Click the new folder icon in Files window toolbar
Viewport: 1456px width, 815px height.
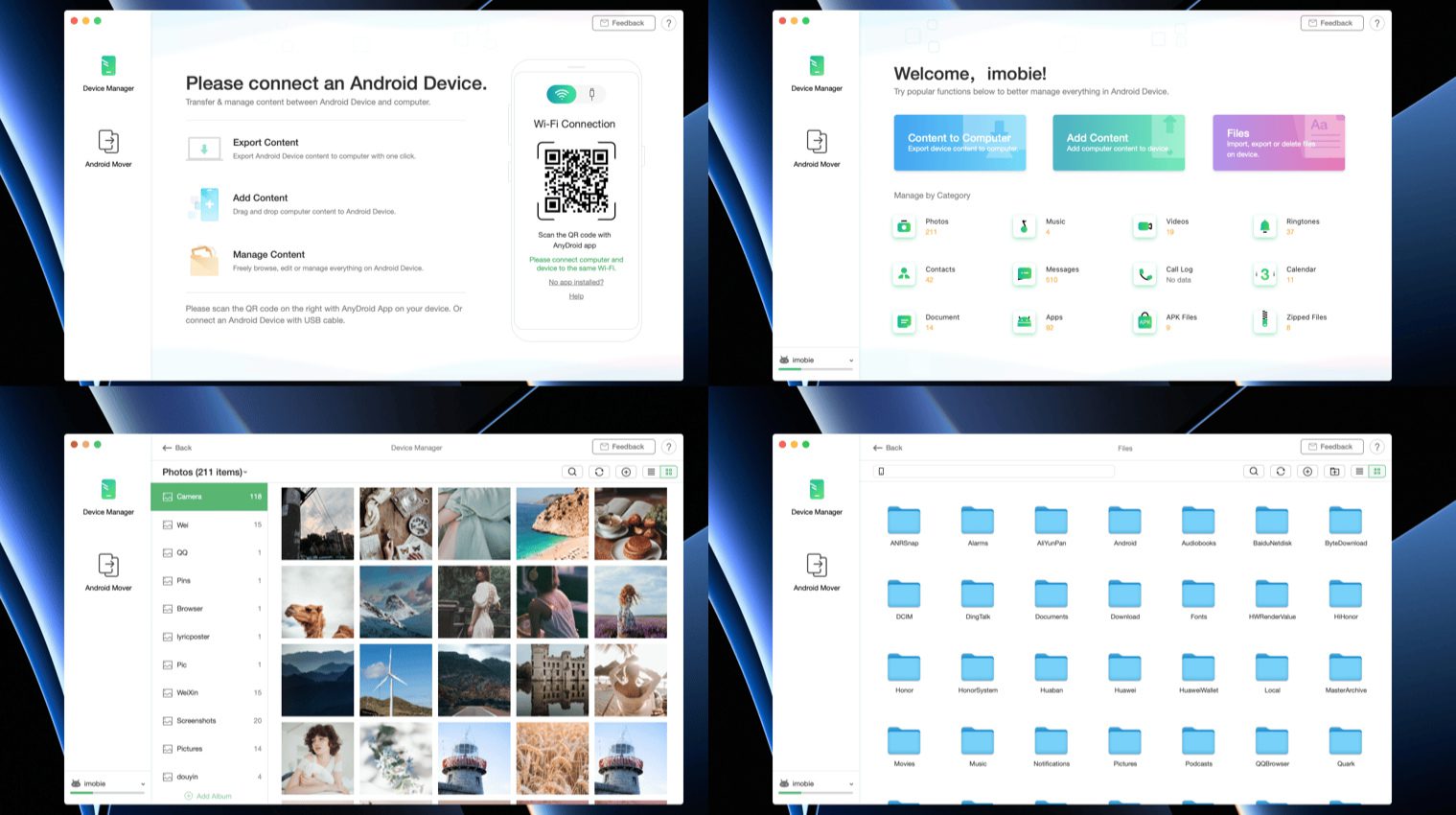(x=1334, y=472)
